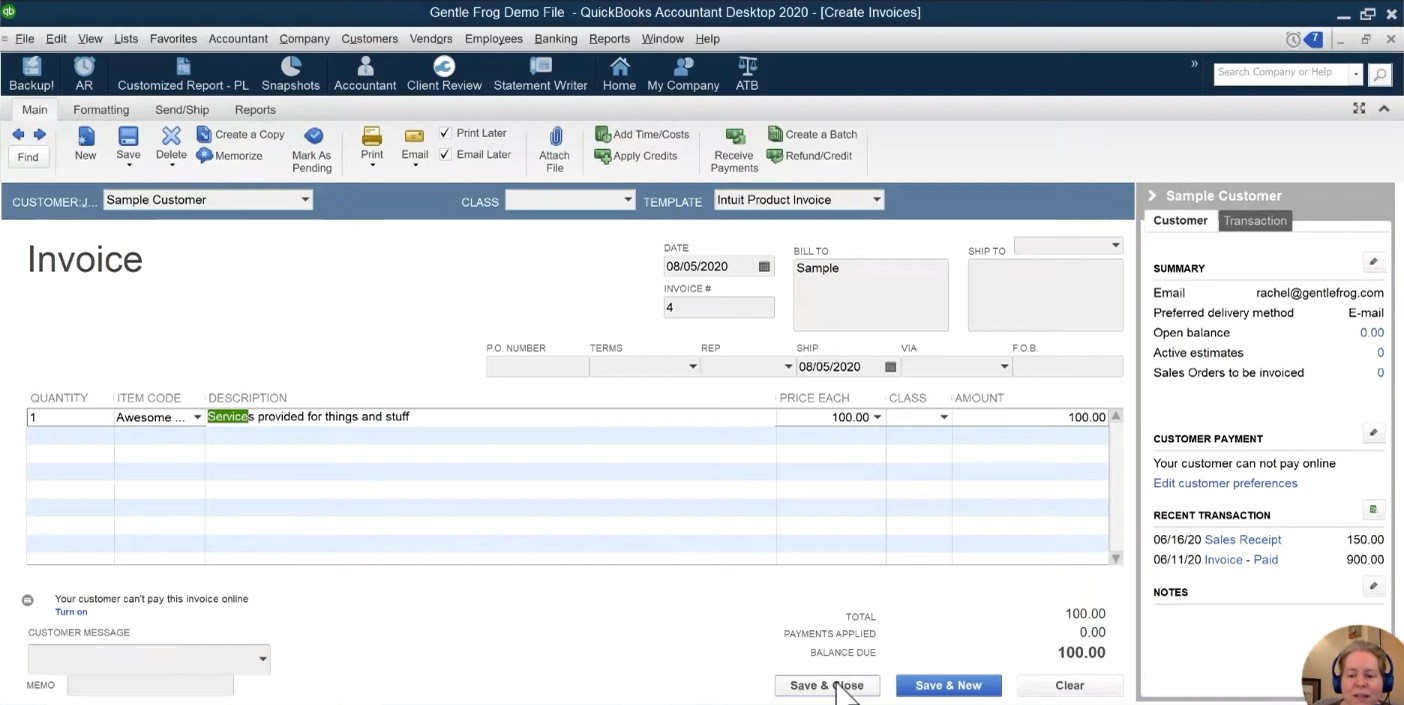Click Edit customer preferences link

pyautogui.click(x=1225, y=483)
